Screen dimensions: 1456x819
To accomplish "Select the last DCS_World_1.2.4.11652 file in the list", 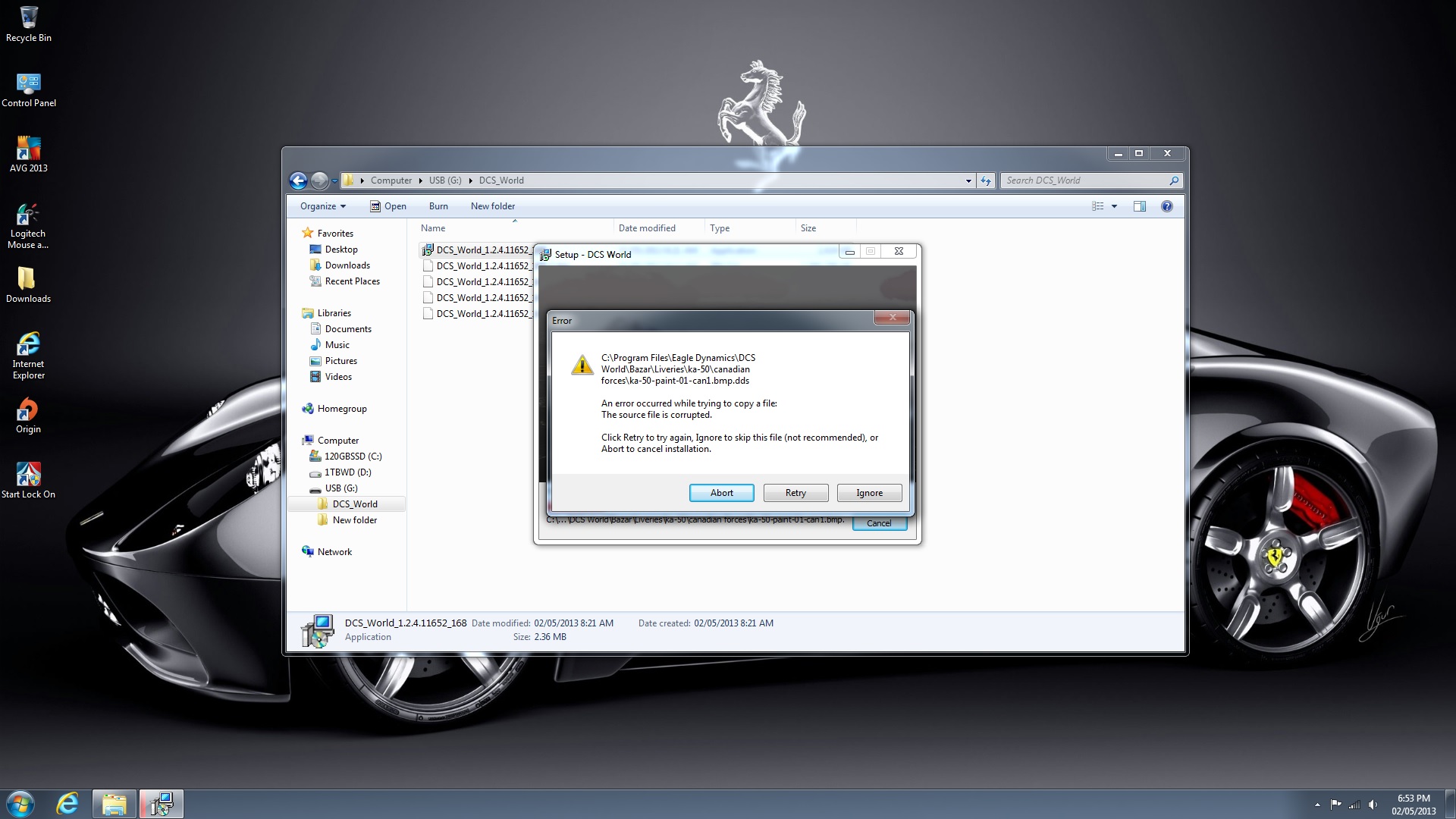I will point(477,314).
